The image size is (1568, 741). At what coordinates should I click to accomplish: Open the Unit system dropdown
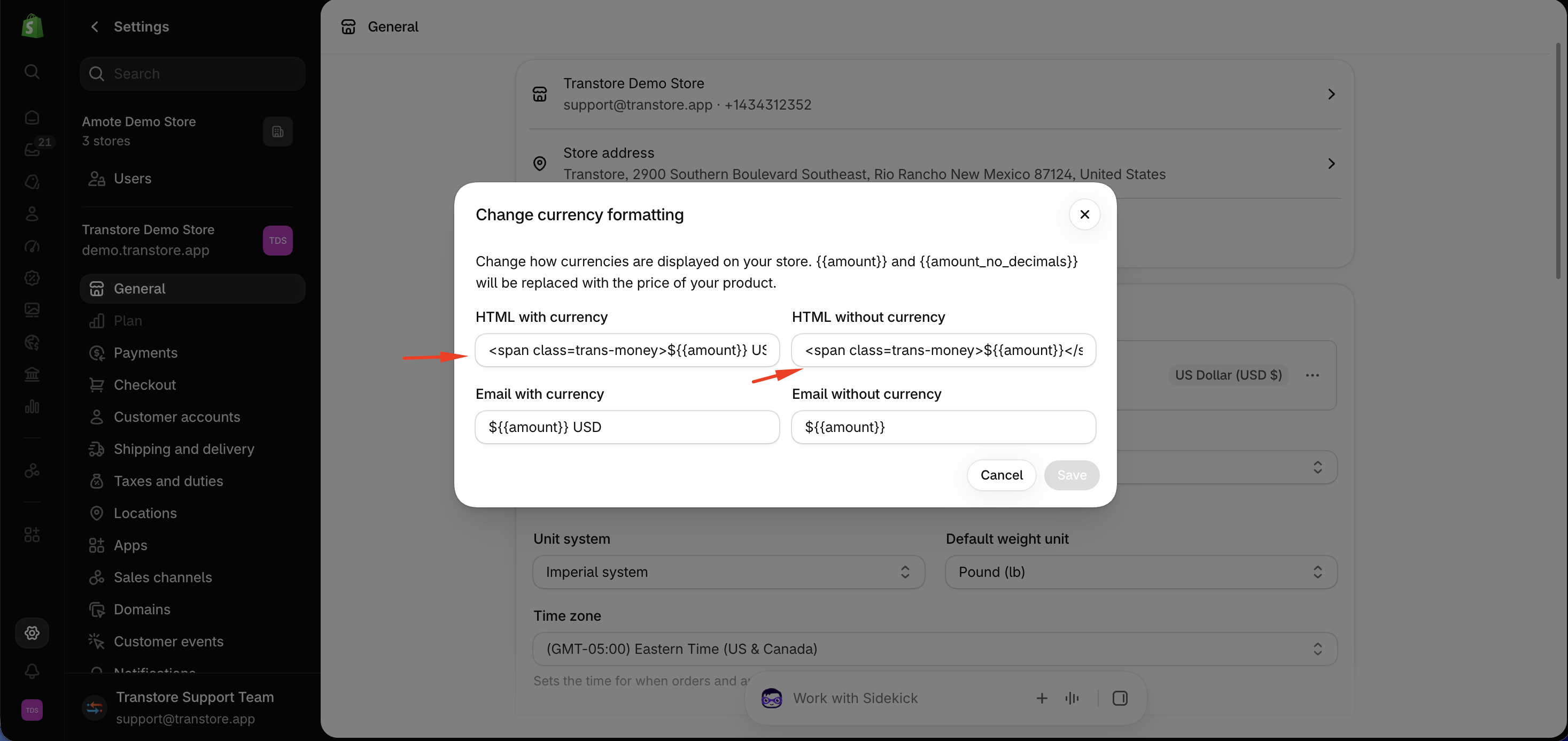tap(728, 572)
